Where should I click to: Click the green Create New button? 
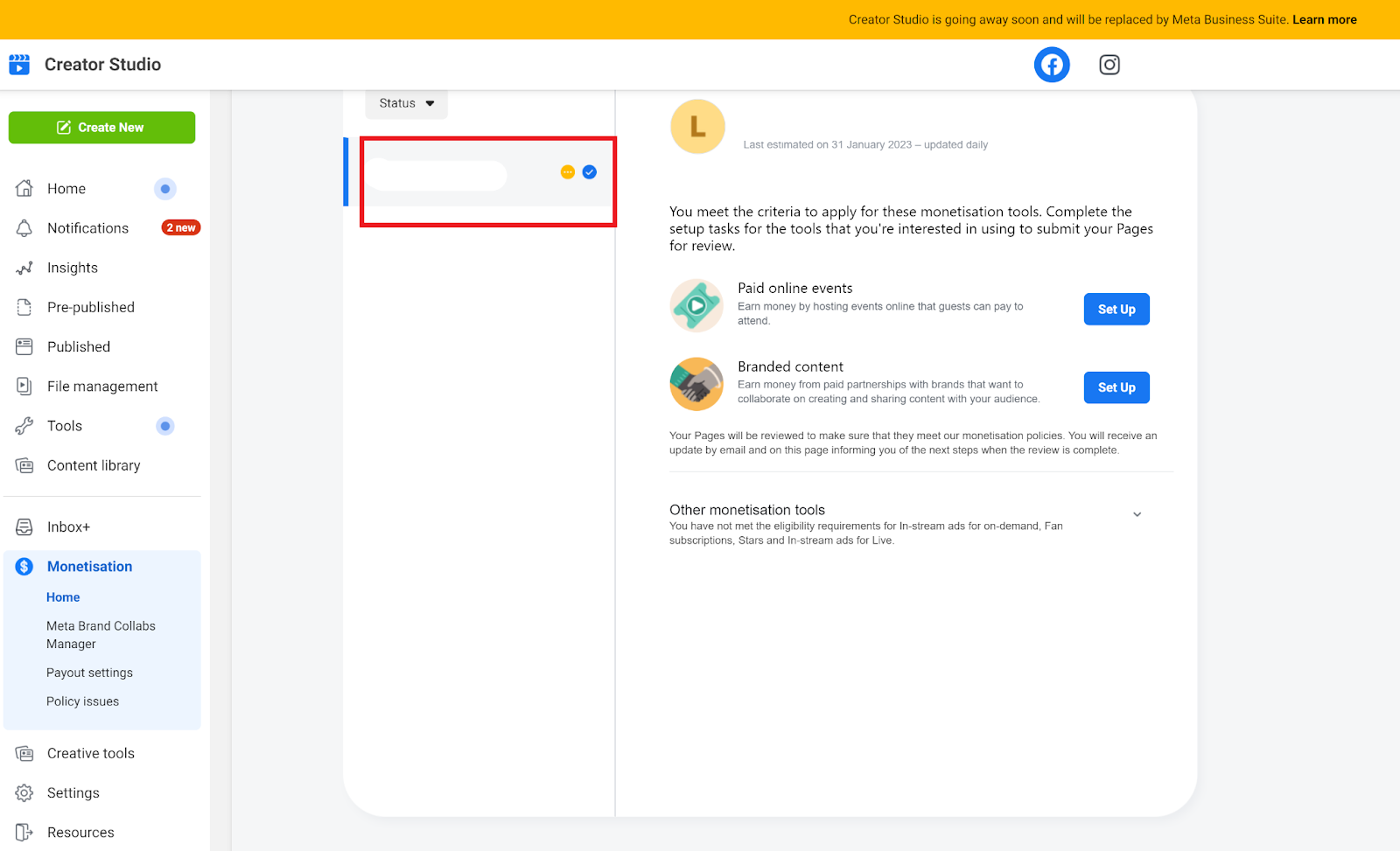(x=101, y=128)
